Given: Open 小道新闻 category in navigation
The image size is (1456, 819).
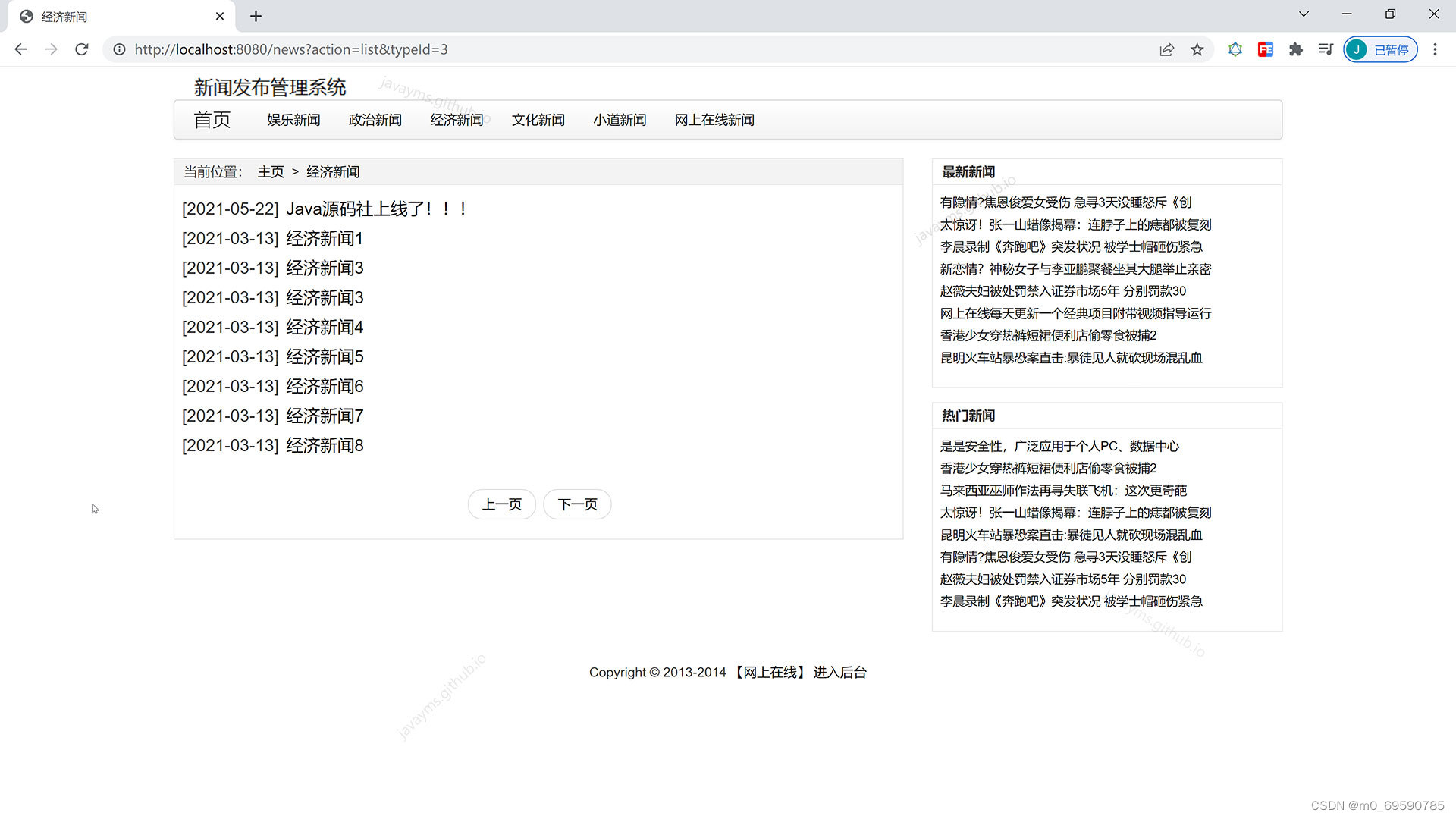Looking at the screenshot, I should click(x=620, y=120).
